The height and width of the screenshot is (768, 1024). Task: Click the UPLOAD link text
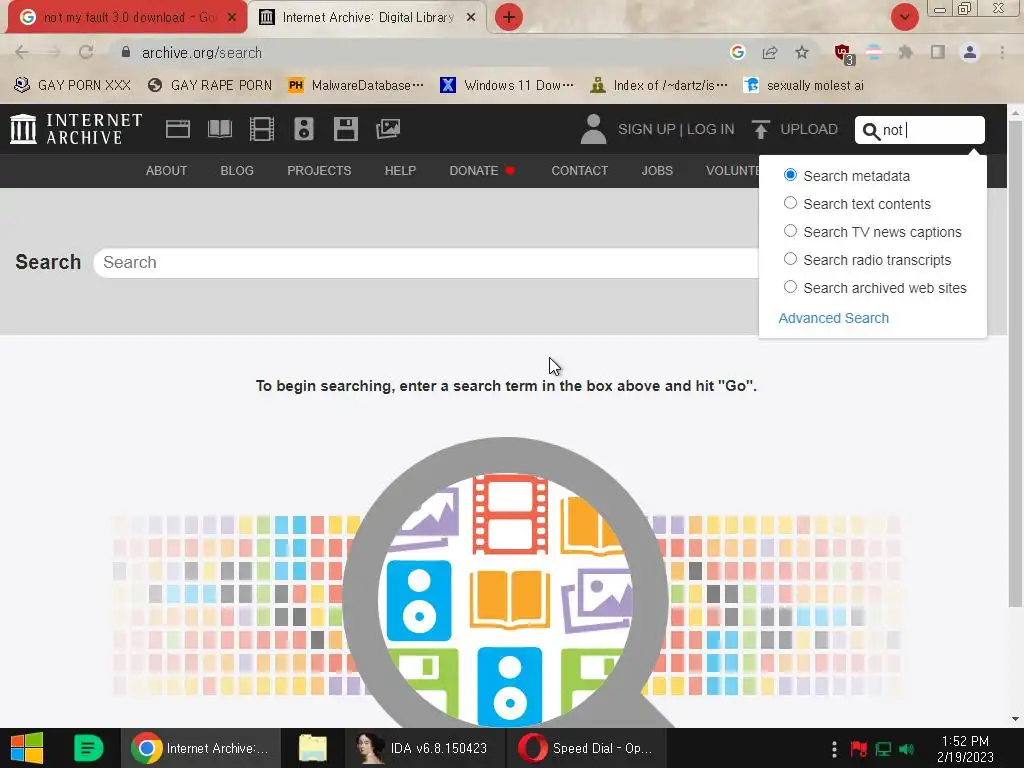pos(808,129)
